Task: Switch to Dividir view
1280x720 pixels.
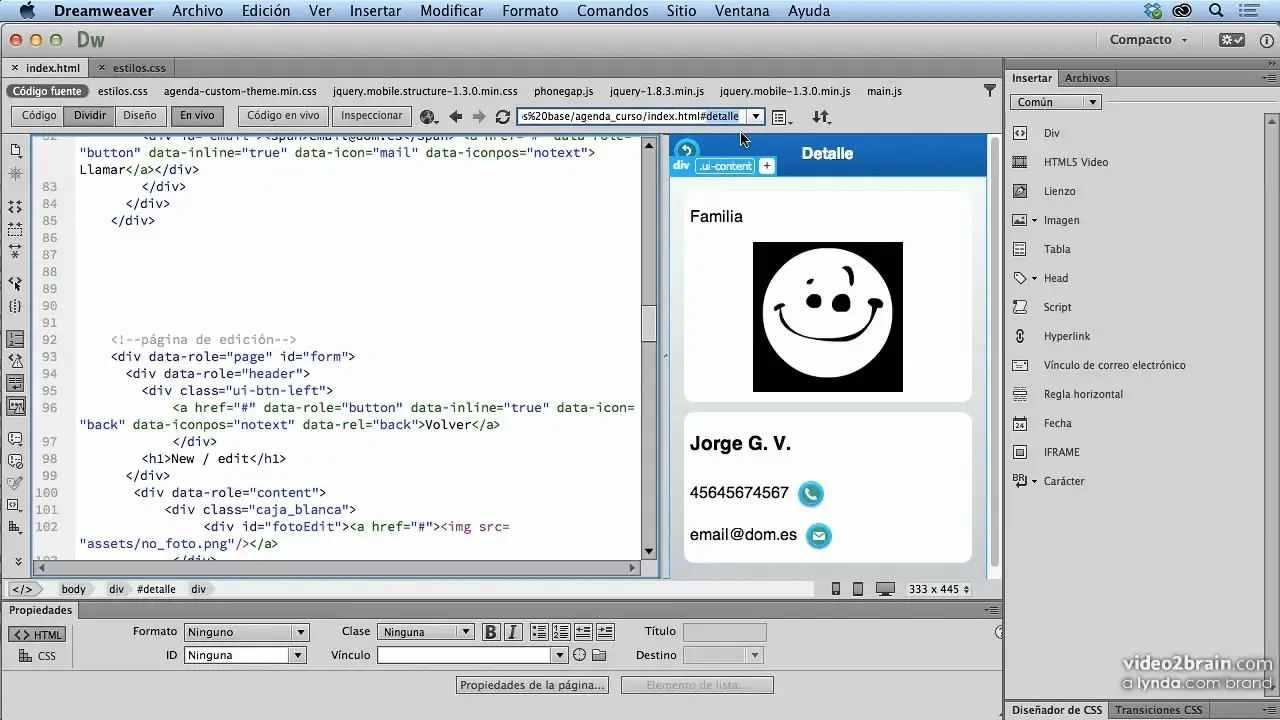Action: 90,116
